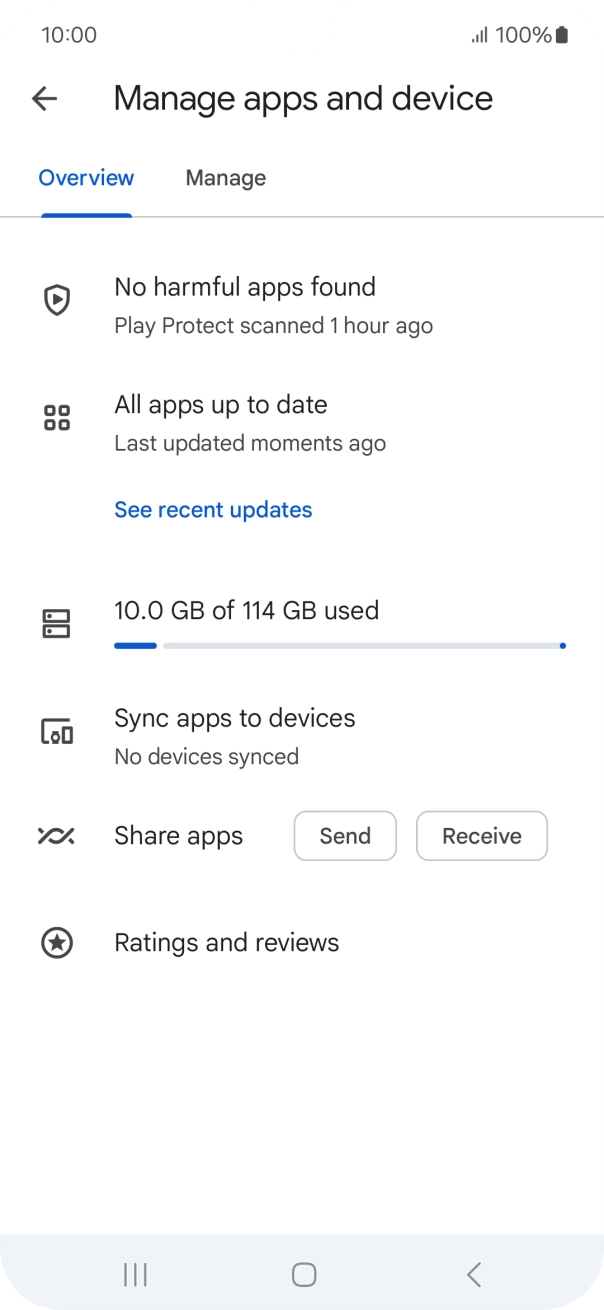Open the Ratings and reviews entry
This screenshot has width=604, height=1310.
coord(227,943)
